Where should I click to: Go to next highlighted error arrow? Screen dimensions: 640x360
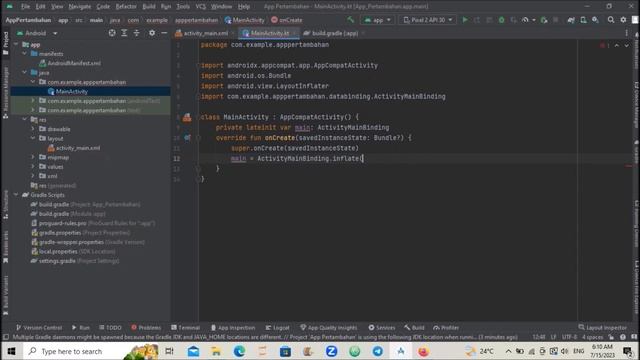[x=627, y=45]
